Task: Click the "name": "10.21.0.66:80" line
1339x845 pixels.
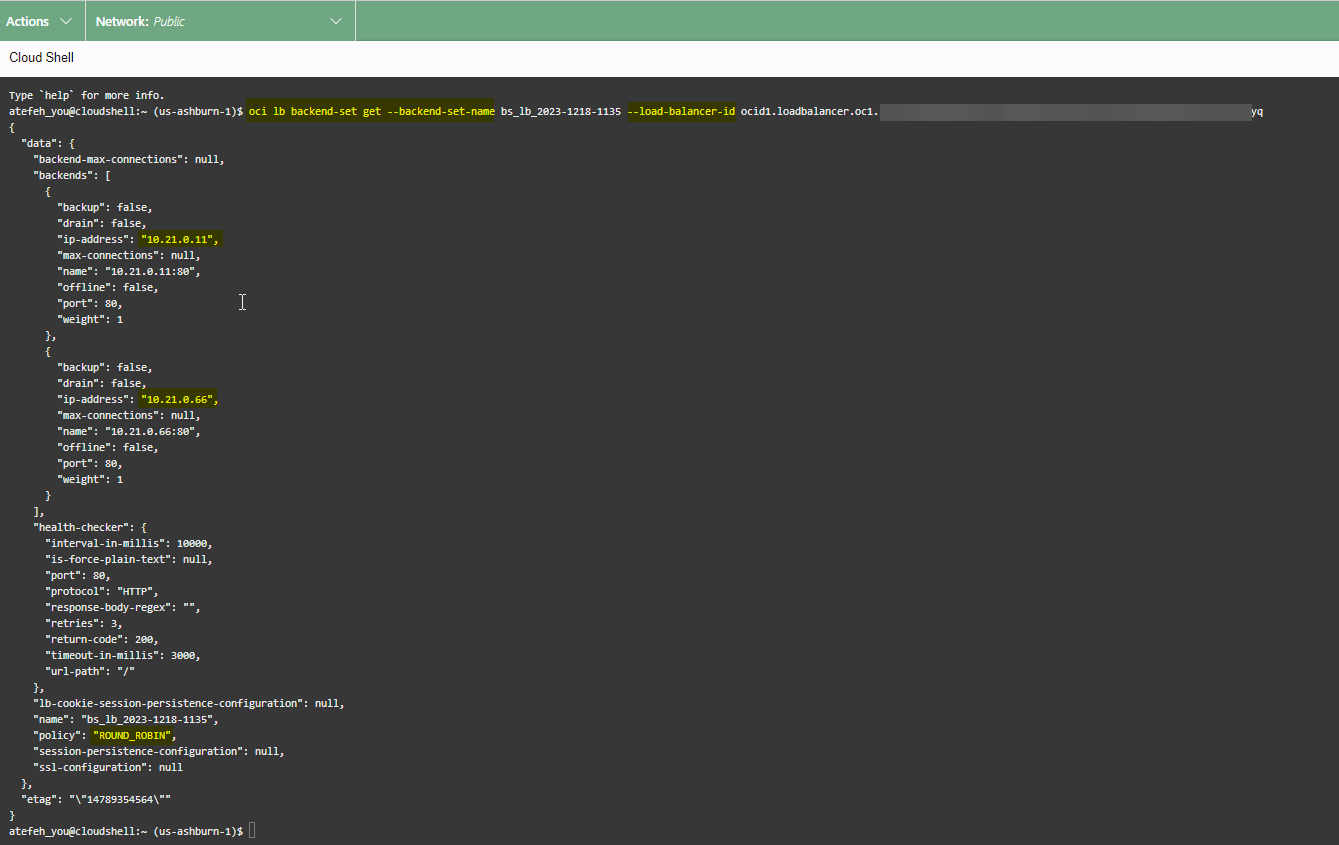Action: 128,431
